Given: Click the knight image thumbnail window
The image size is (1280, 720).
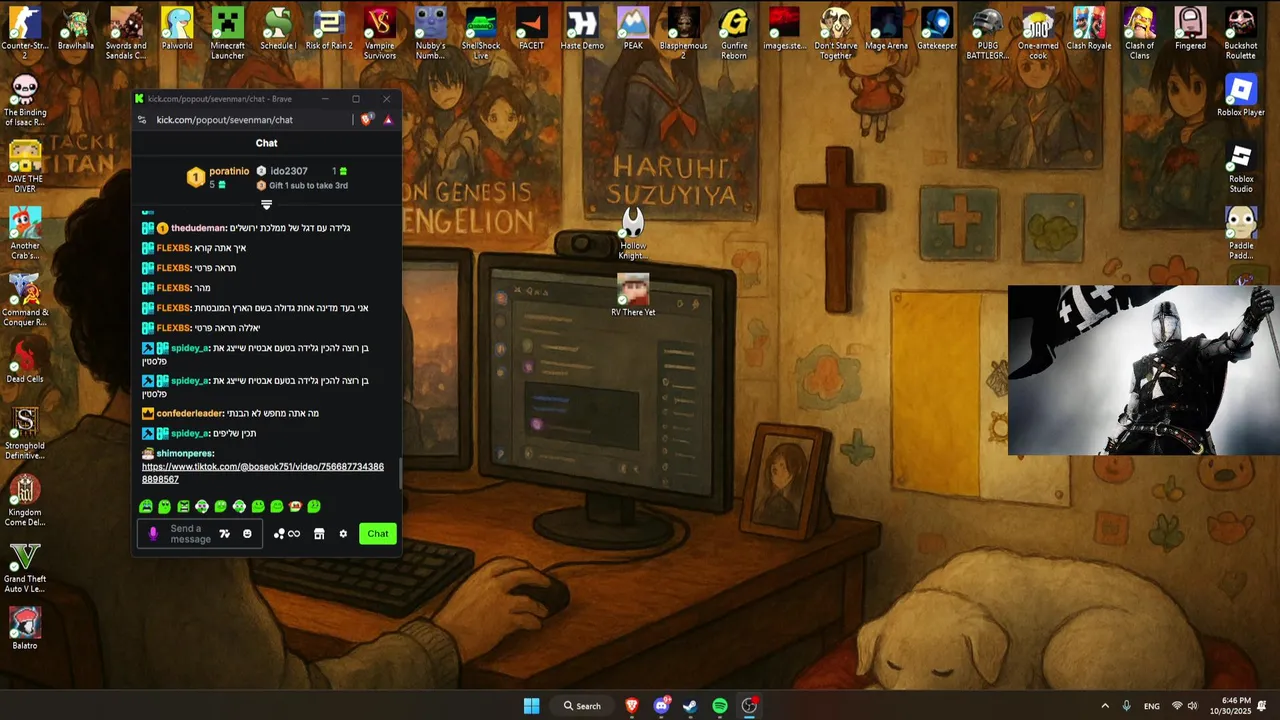Looking at the screenshot, I should pyautogui.click(x=1143, y=370).
